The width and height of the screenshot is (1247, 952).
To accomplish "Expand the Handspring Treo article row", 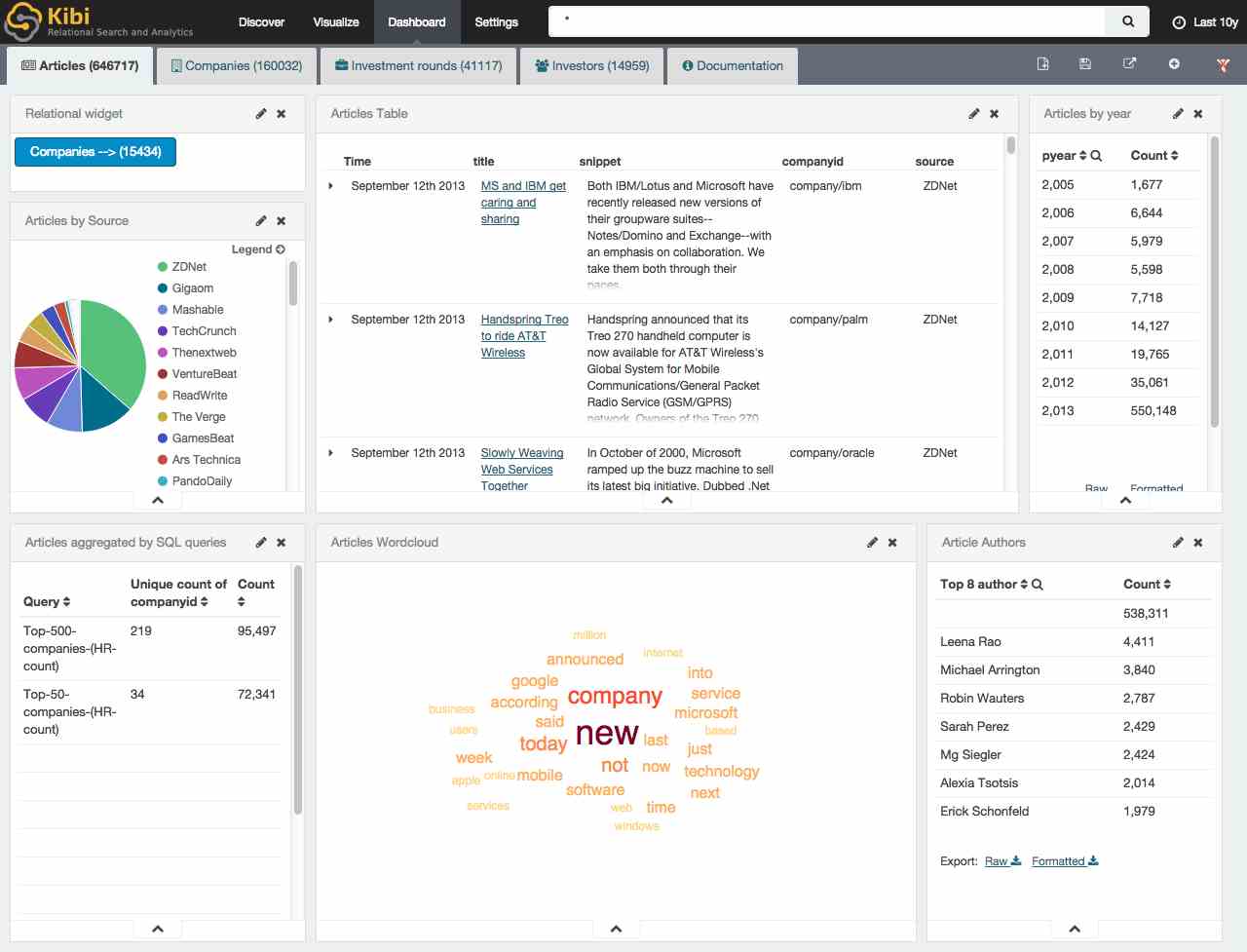I will pos(331,320).
